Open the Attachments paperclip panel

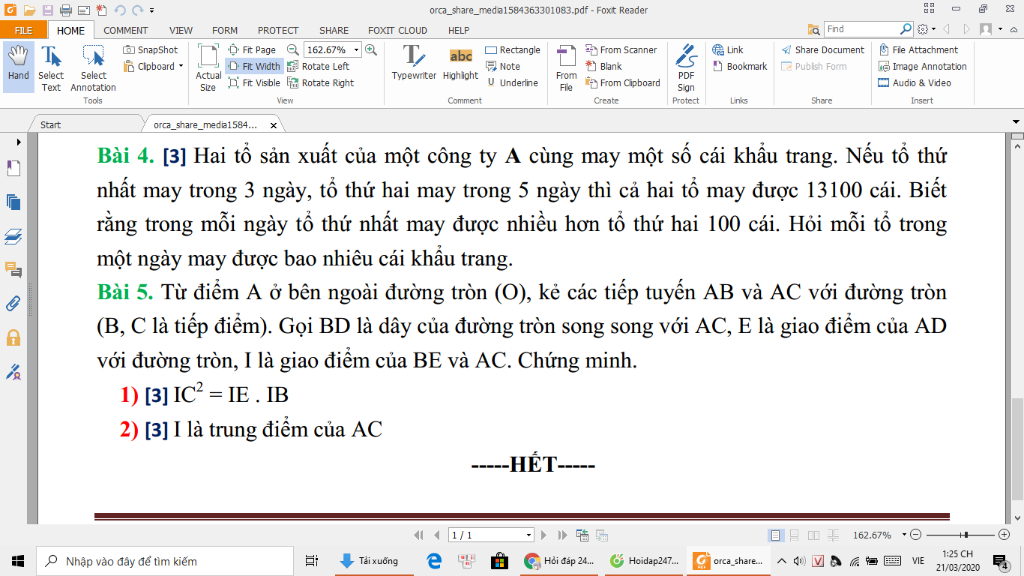(x=13, y=304)
